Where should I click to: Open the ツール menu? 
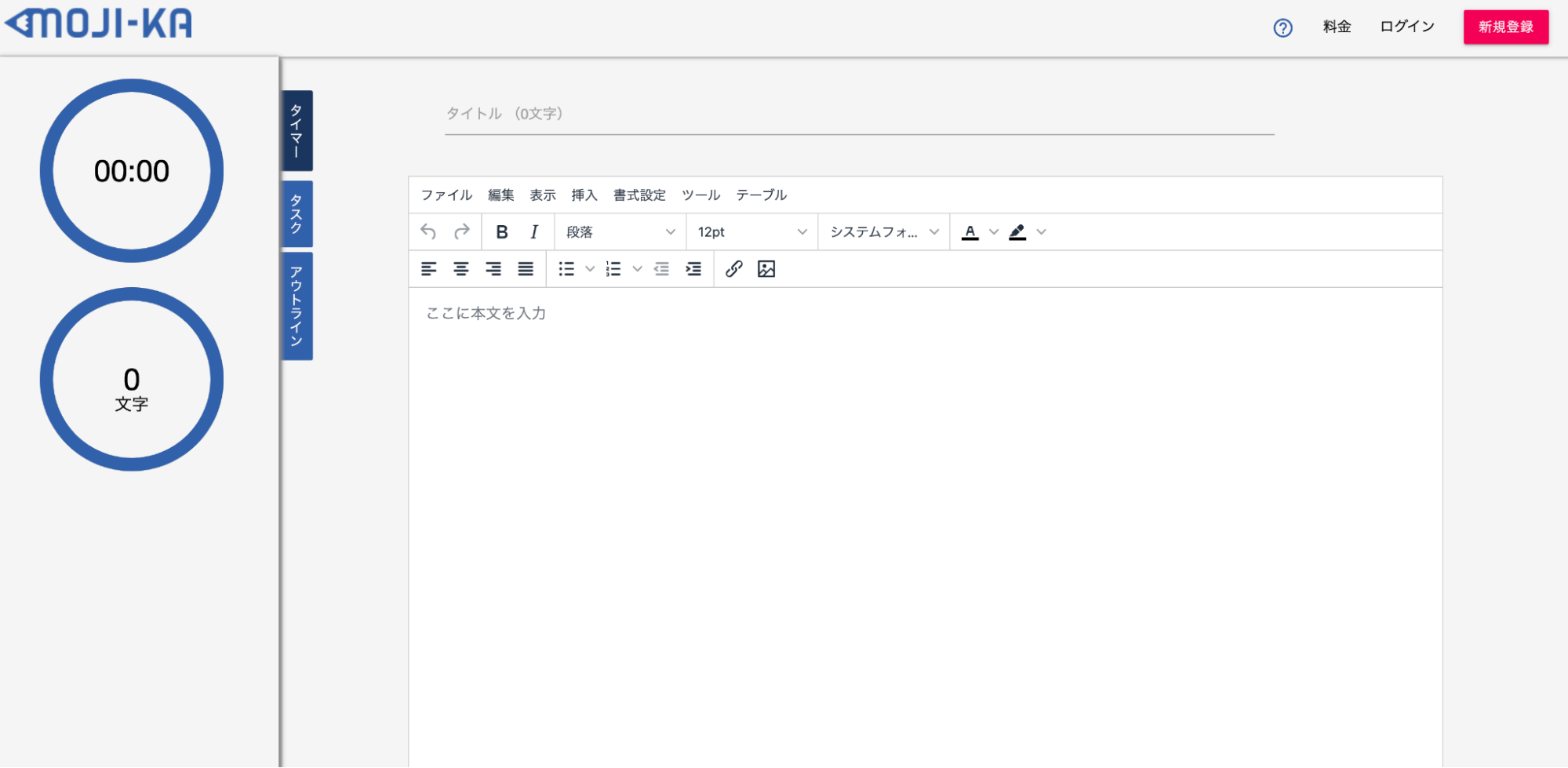click(x=700, y=195)
